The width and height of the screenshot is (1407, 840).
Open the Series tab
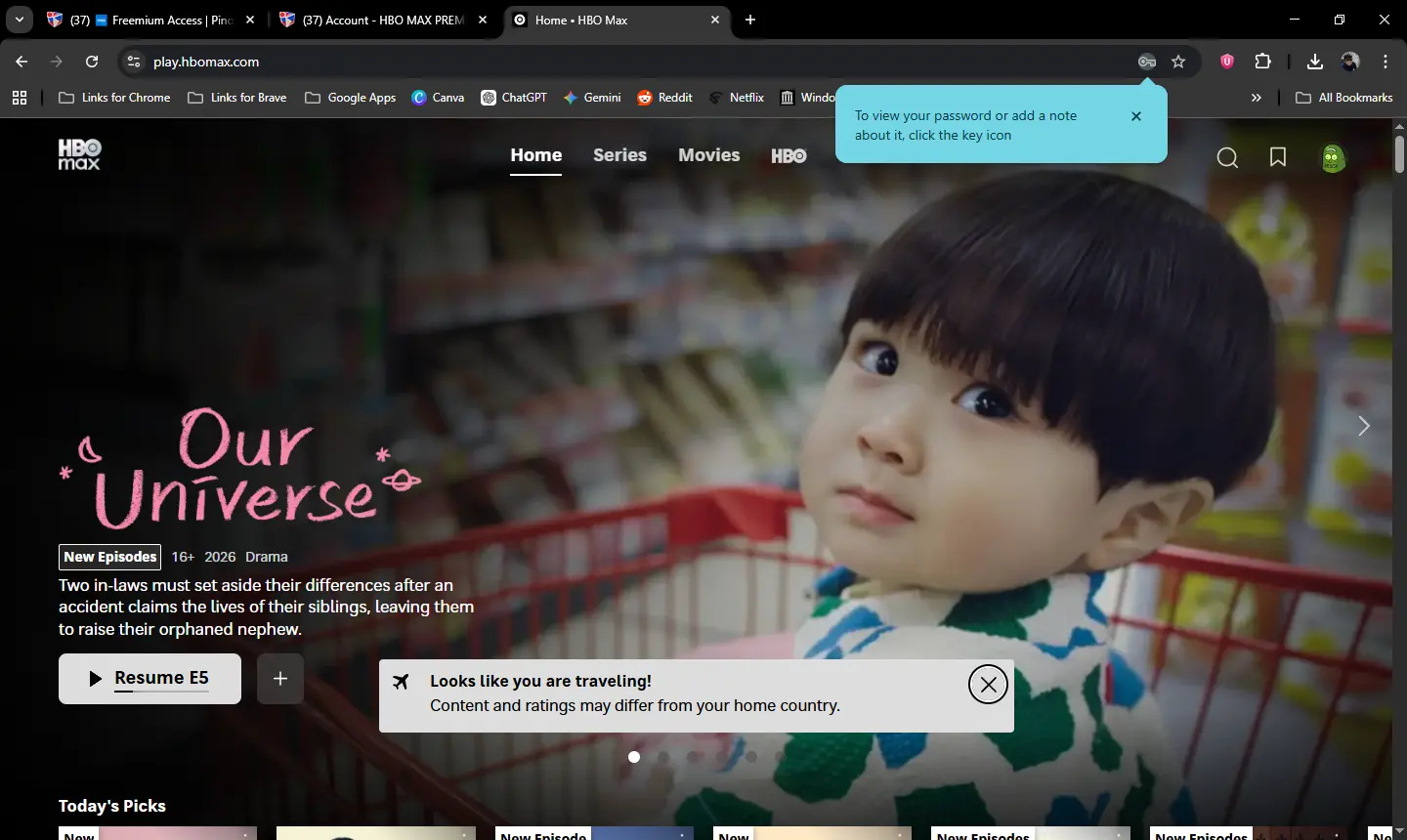(x=619, y=155)
